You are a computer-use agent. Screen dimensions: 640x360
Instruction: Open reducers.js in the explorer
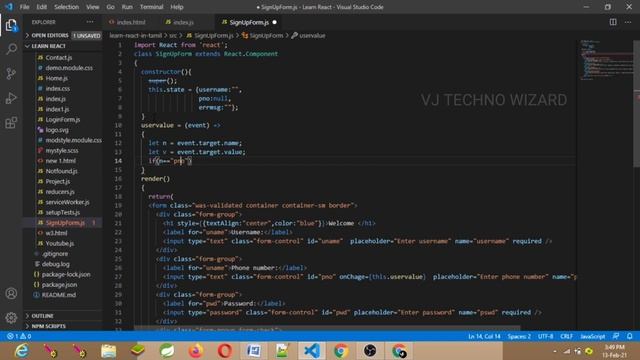point(60,192)
